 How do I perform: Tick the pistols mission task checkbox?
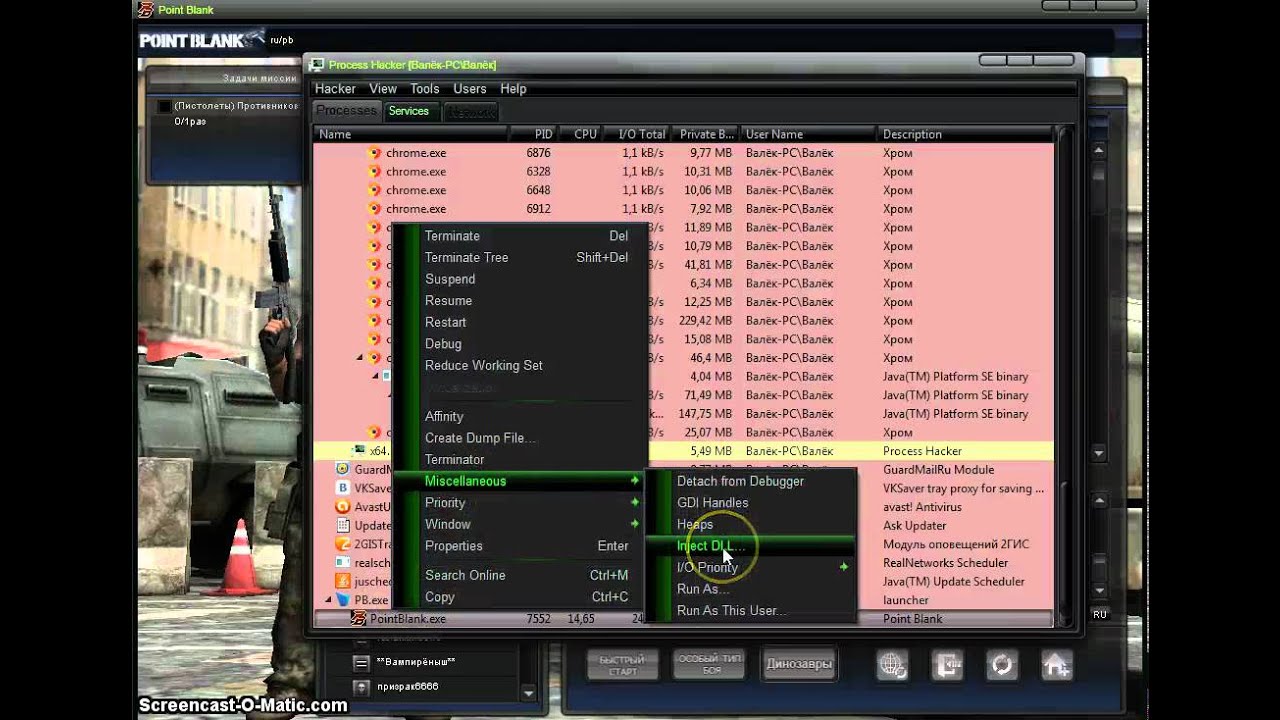pyautogui.click(x=165, y=106)
